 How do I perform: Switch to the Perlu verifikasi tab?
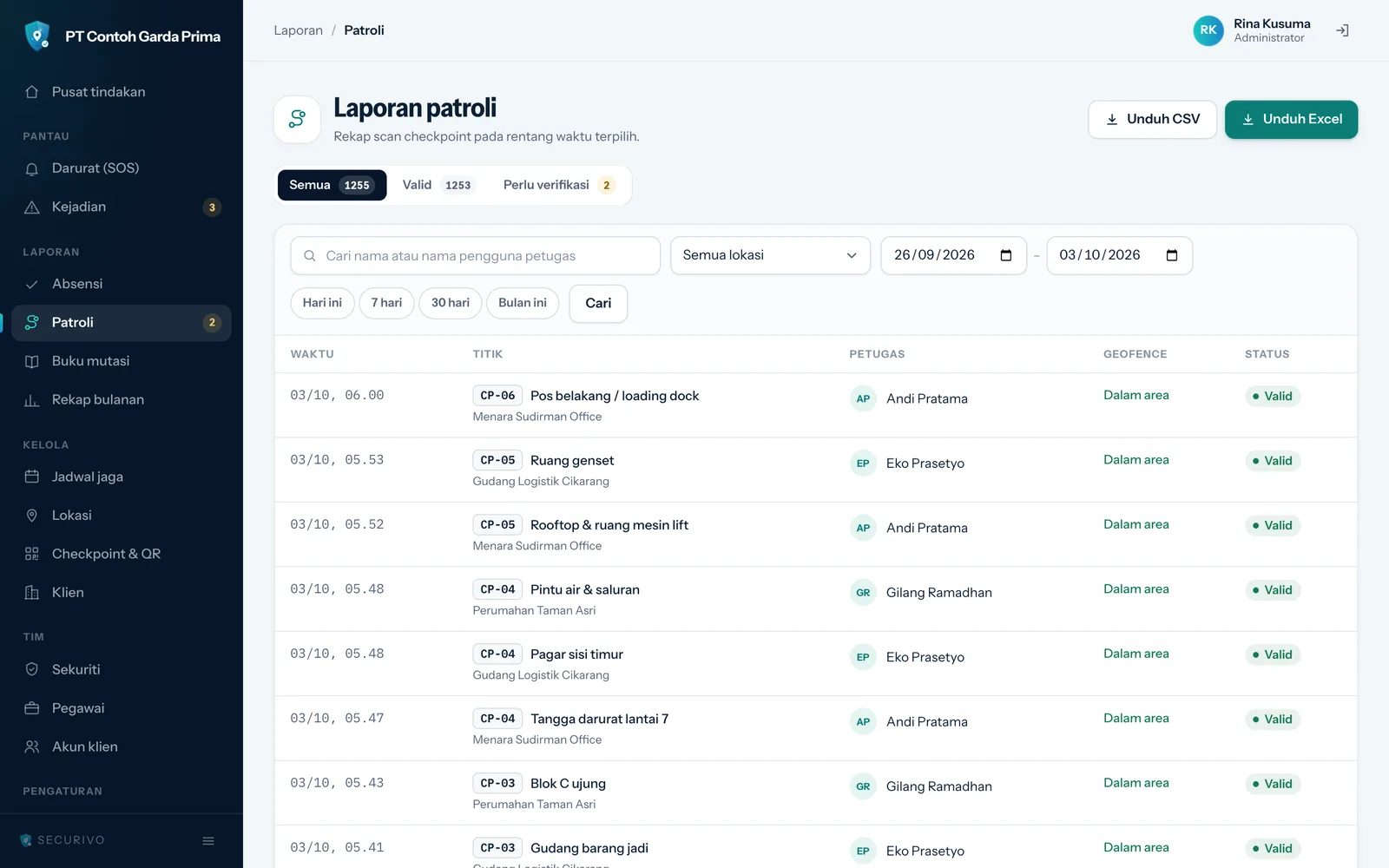[x=559, y=185]
